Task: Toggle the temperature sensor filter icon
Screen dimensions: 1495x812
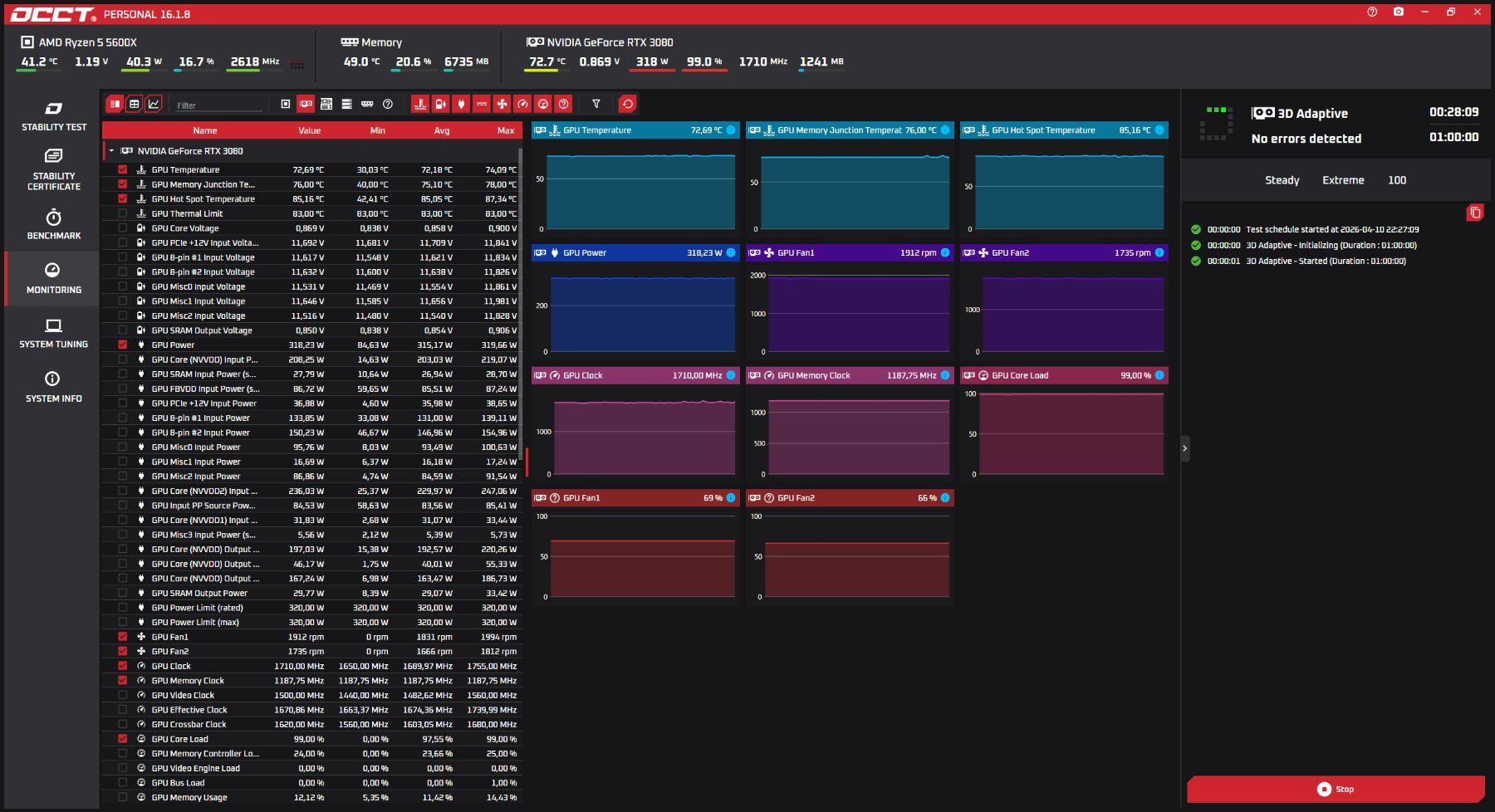Action: pos(420,104)
